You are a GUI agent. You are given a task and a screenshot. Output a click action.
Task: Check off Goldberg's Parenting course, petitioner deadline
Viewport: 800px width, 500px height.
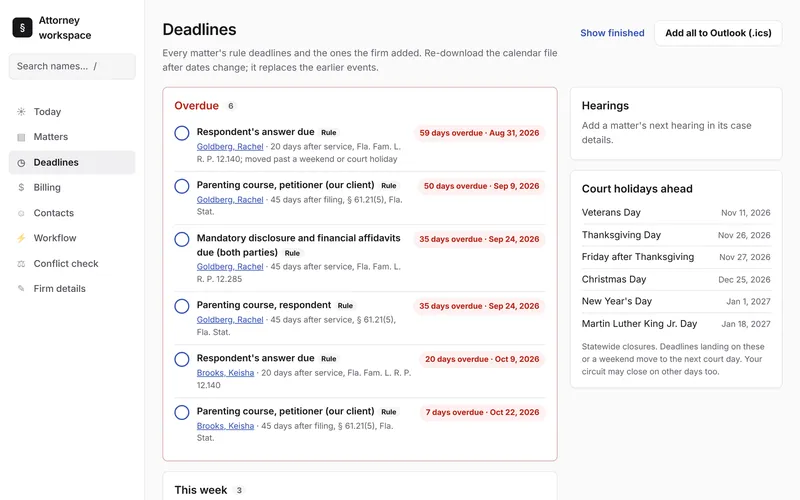(182, 186)
